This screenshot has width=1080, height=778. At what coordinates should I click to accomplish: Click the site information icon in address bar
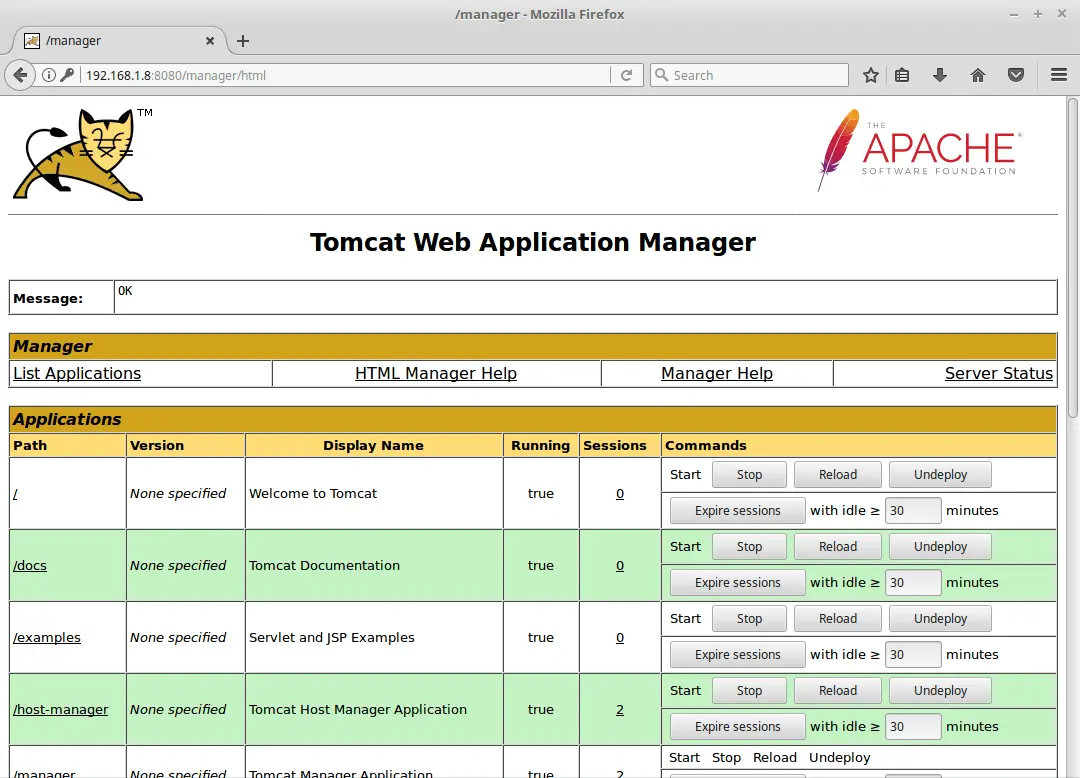[x=48, y=75]
